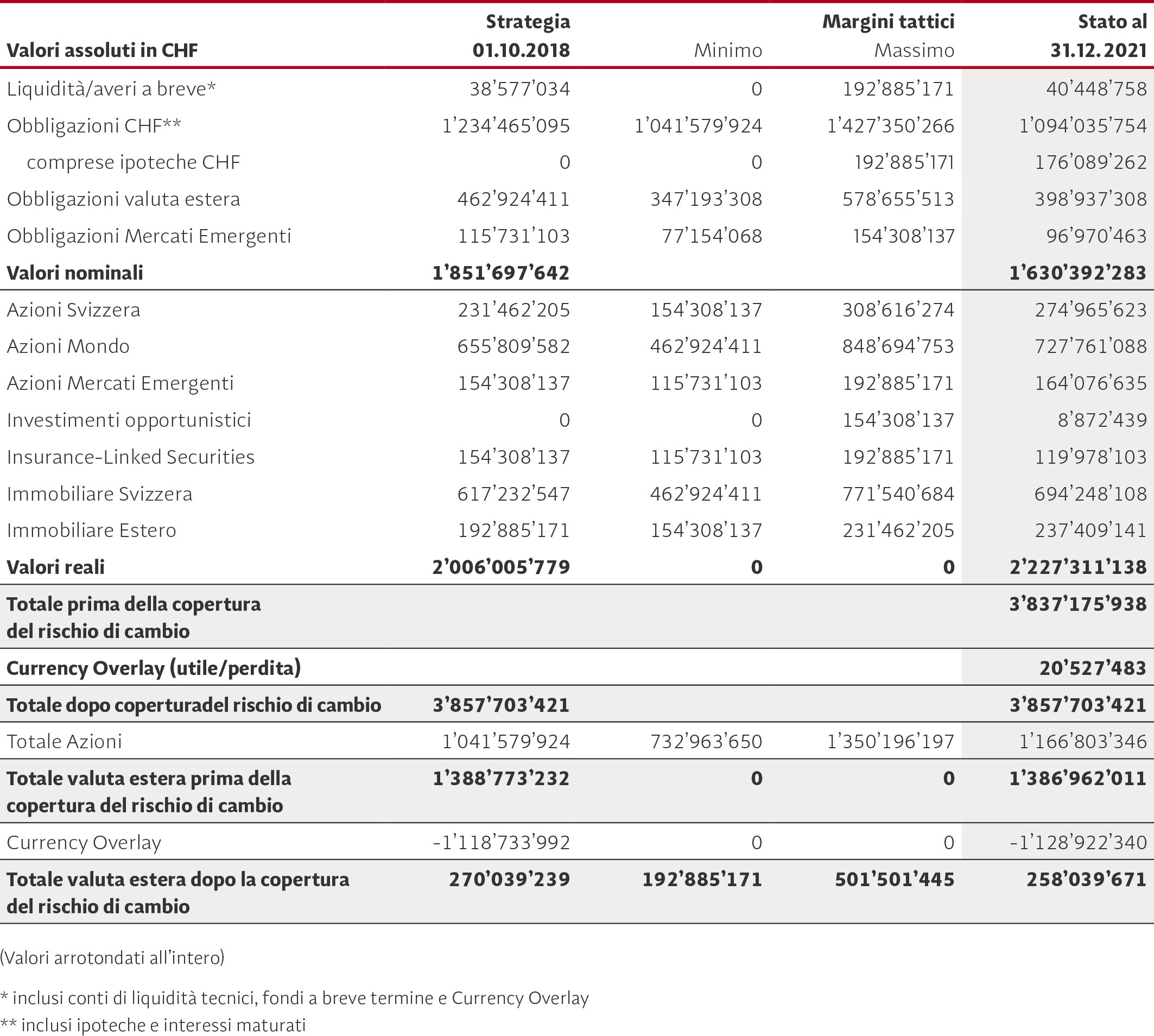This screenshot has height=1036, width=1154.
Task: Click the 'Insurance-Linked Securities' row label
Action: (131, 457)
